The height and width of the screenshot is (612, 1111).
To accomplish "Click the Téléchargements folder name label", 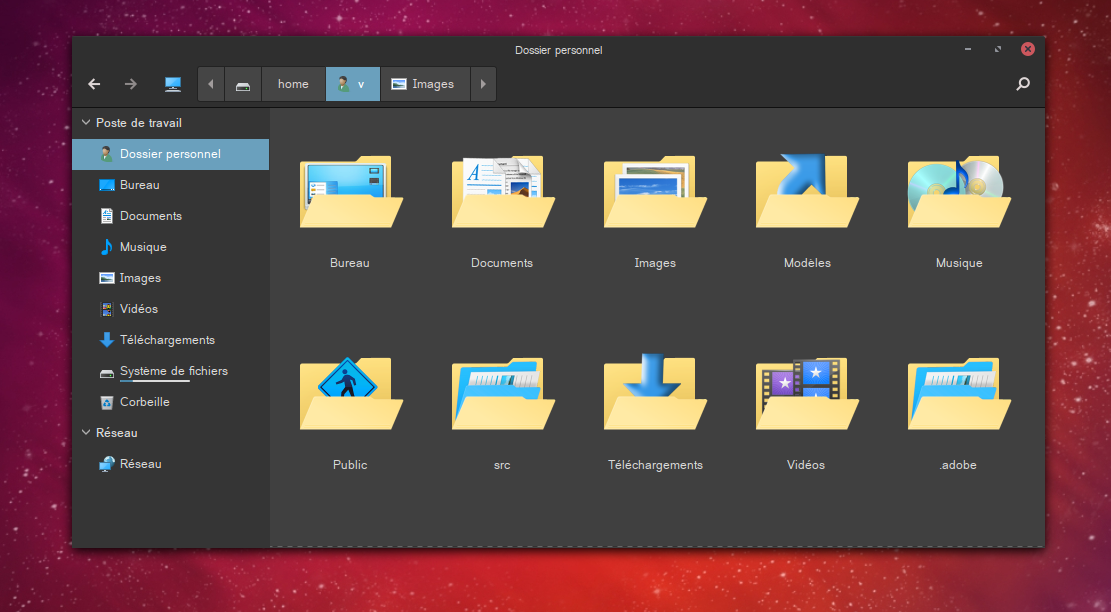I will tap(655, 465).
